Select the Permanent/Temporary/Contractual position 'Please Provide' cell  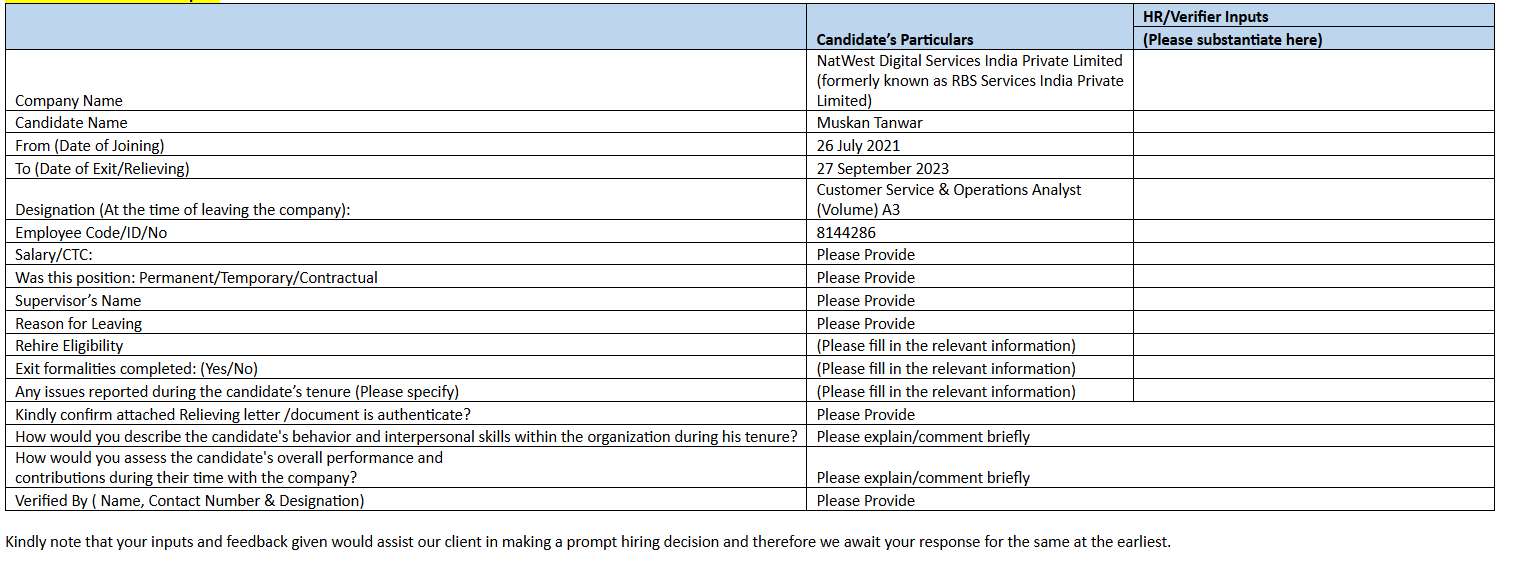866,278
